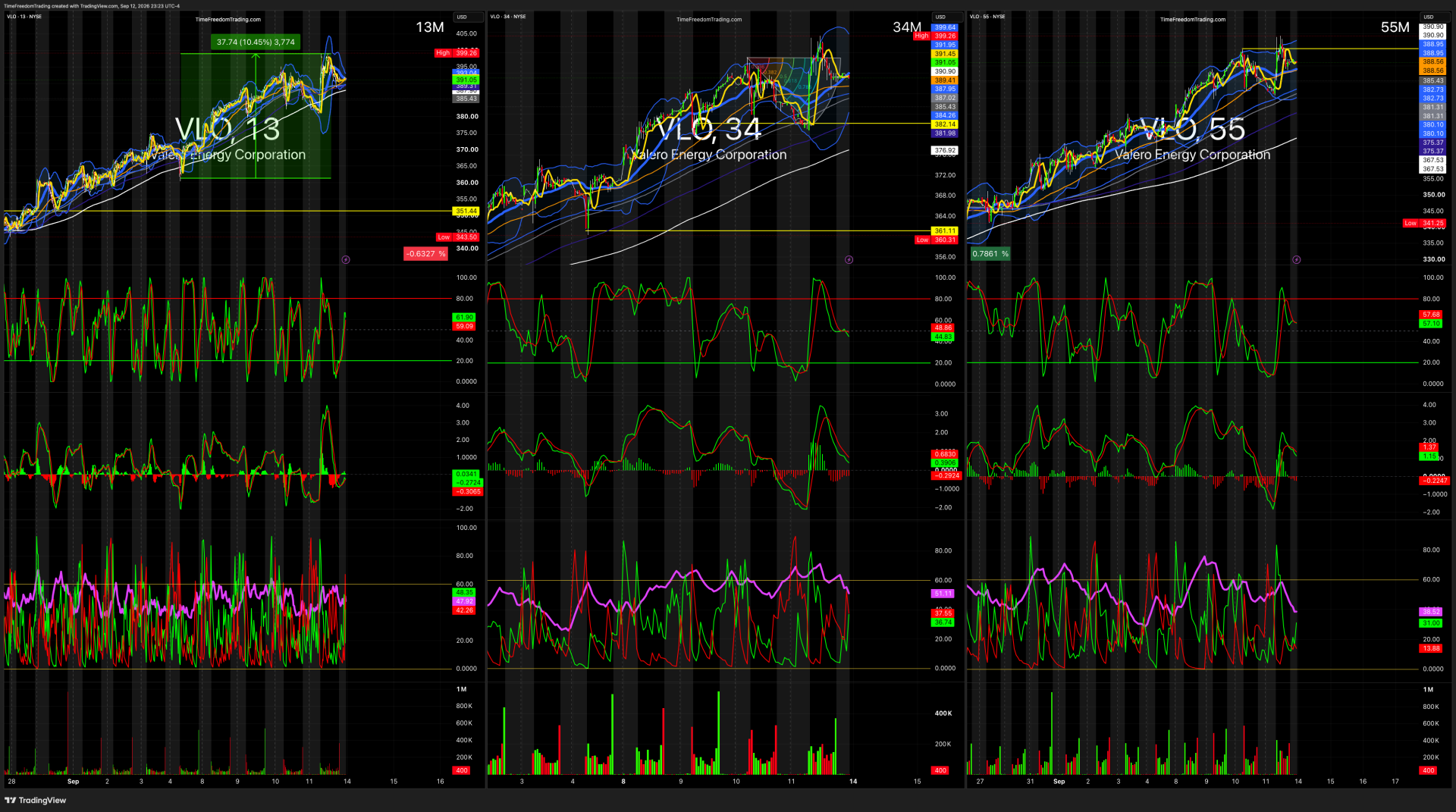The image size is (1456, 812).
Task: Click the purple lightning icon on 13M chart
Action: point(346,259)
